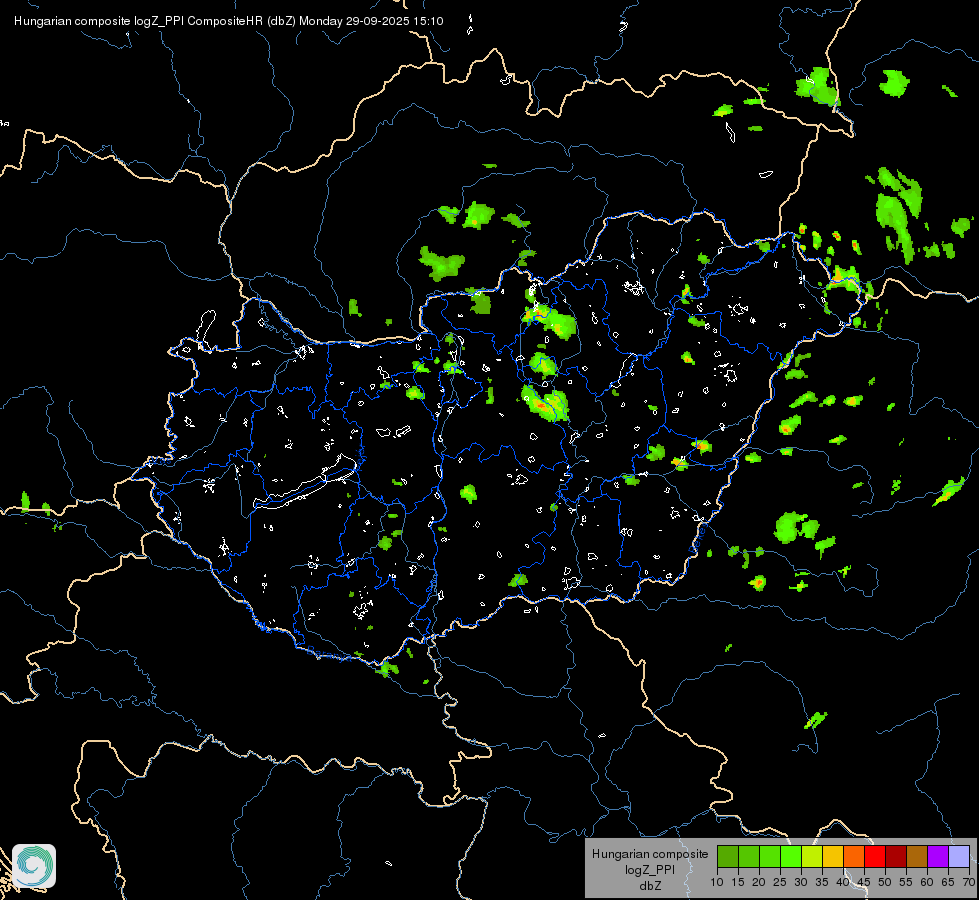Click the legend scale value "60"
This screenshot has height=900, width=979.
tap(927, 882)
